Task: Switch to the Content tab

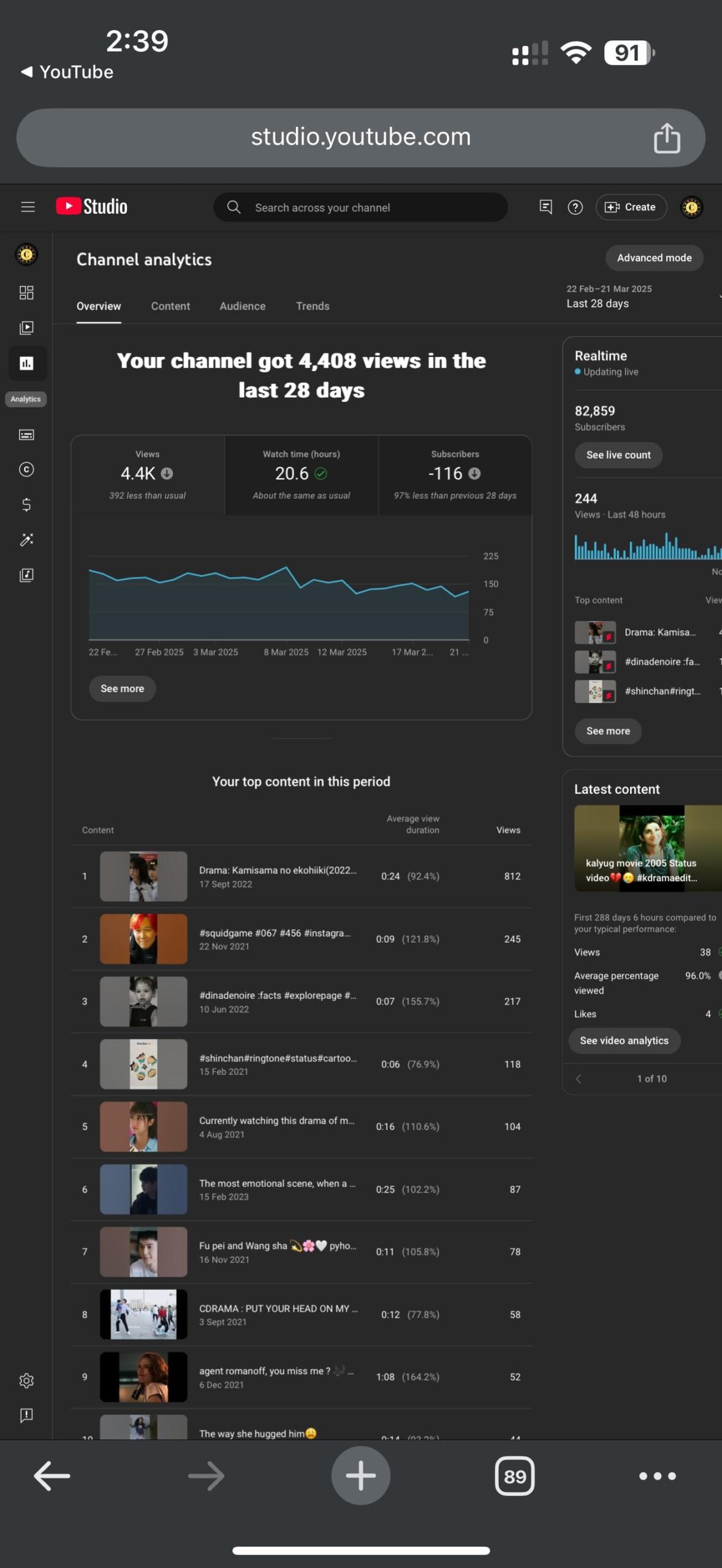Action: [170, 306]
